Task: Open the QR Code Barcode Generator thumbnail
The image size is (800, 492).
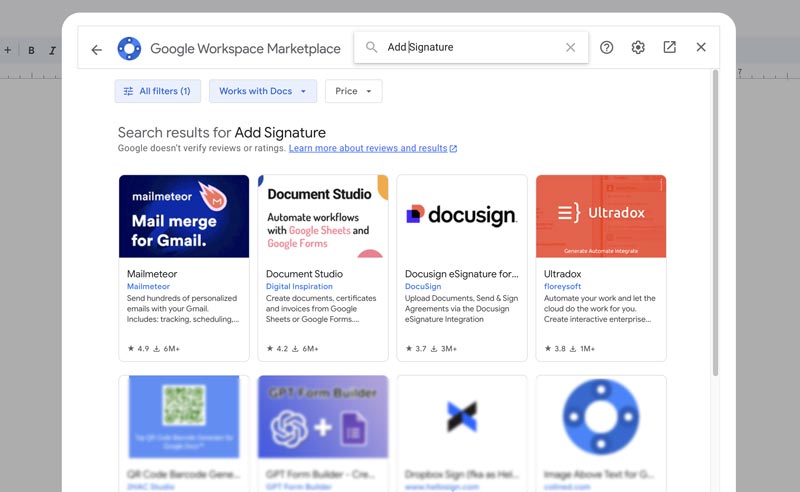Action: 184,417
